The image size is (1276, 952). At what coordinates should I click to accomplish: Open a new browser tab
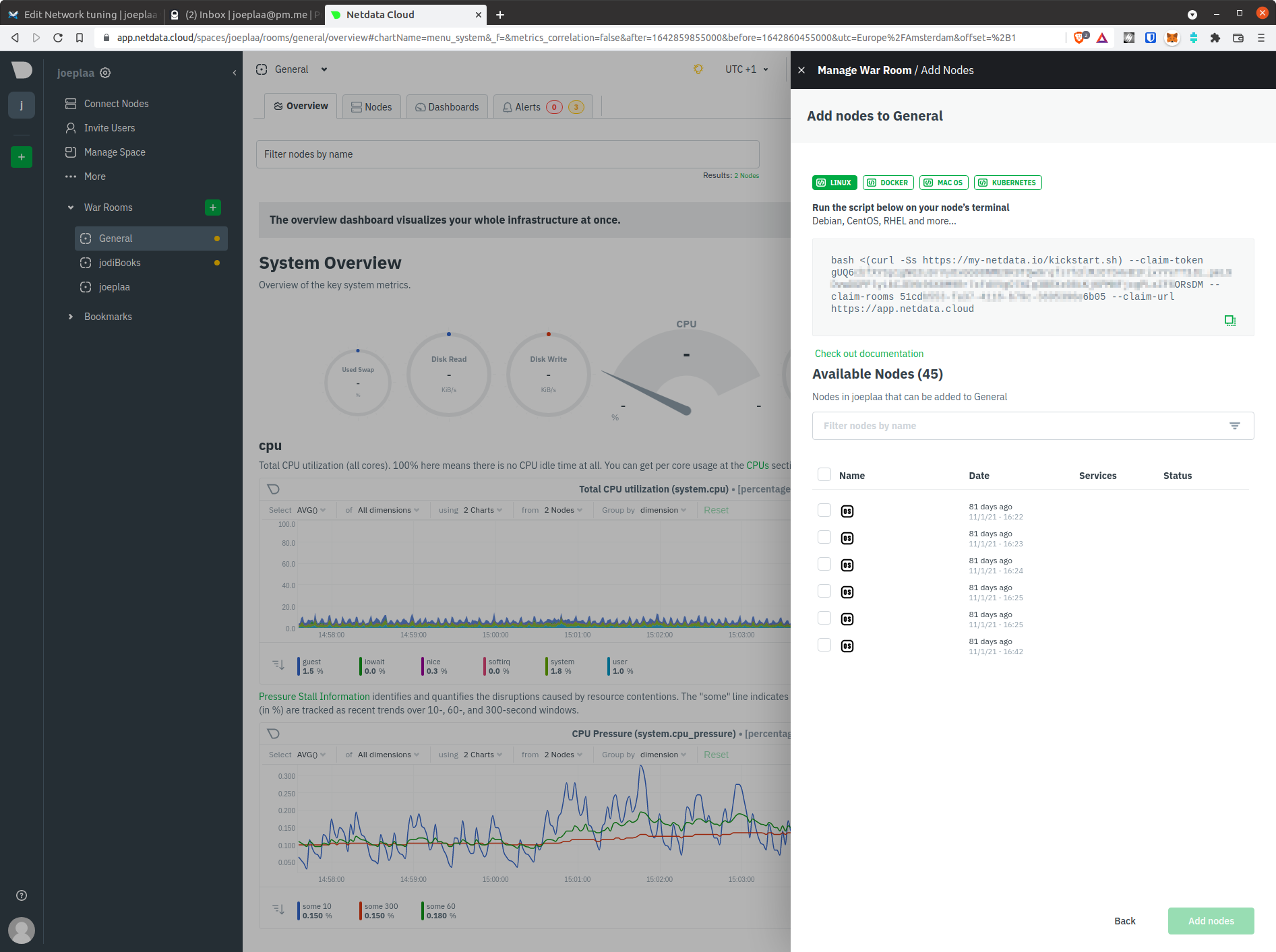[500, 15]
